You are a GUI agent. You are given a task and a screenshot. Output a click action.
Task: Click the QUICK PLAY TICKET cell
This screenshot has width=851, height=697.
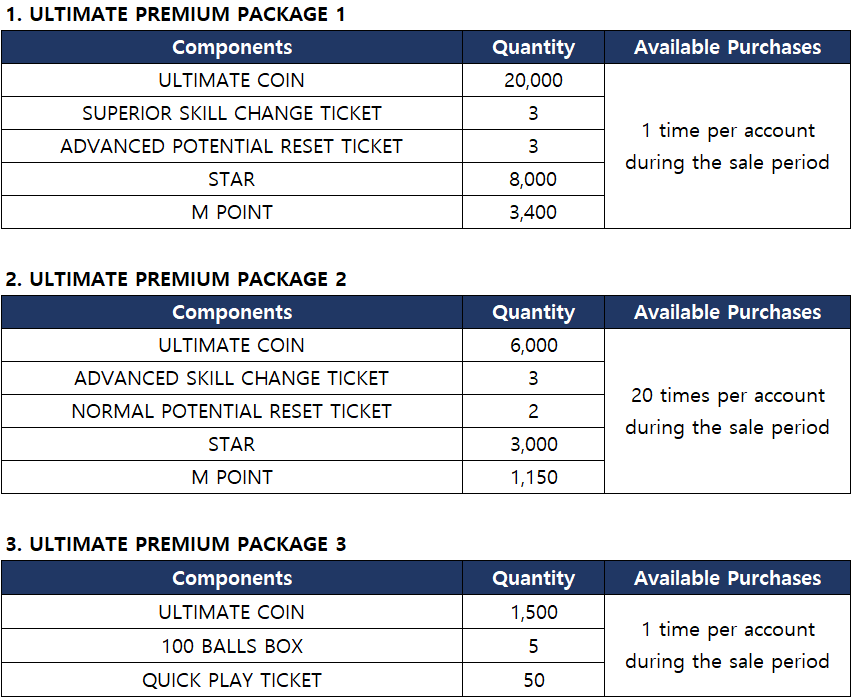tap(232, 680)
